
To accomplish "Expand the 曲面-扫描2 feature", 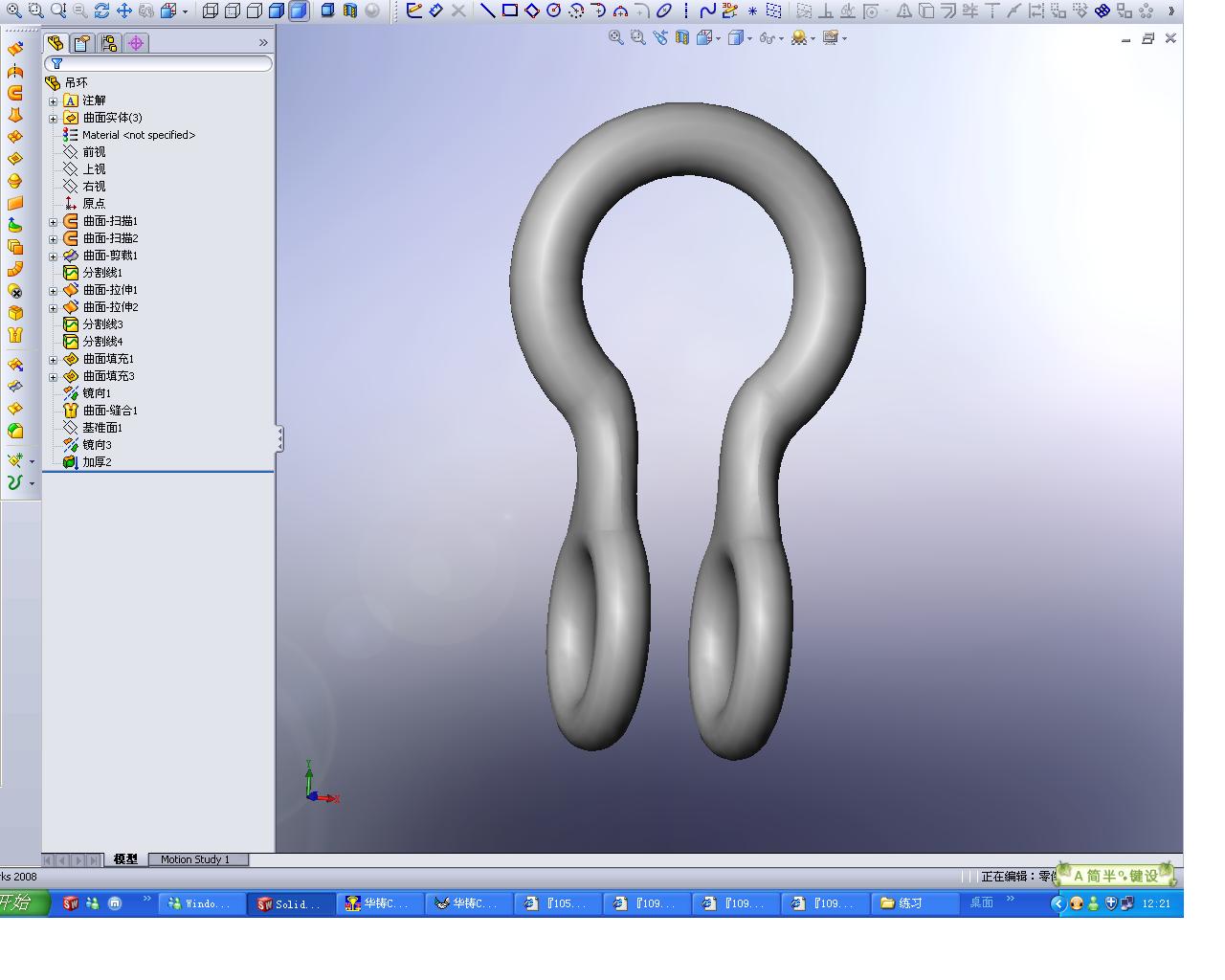I will click(x=54, y=239).
